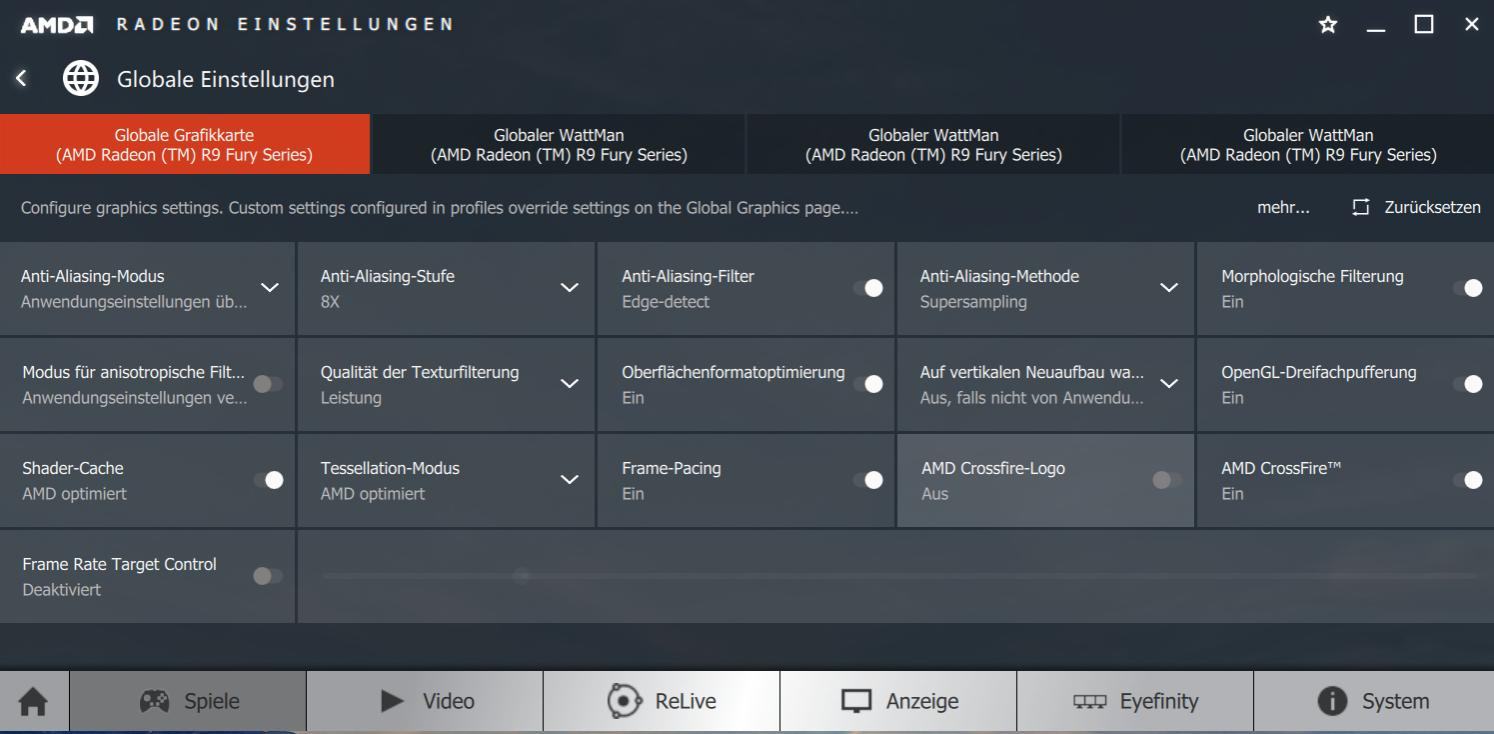Enable Frame Rate Target Control switch
The height and width of the screenshot is (734, 1494).
(268, 576)
